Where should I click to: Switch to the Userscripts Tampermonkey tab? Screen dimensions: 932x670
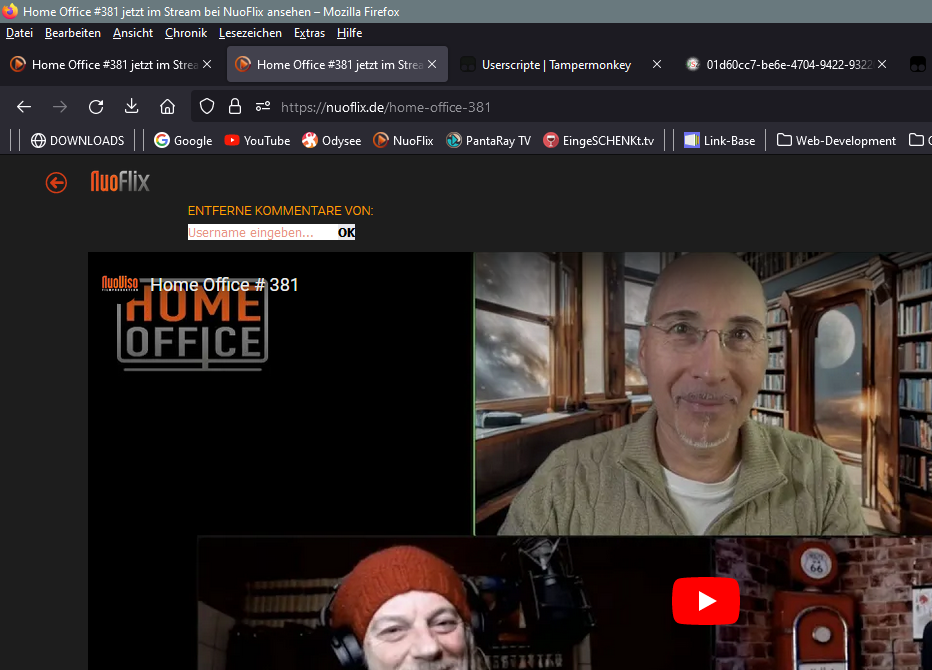tap(555, 64)
